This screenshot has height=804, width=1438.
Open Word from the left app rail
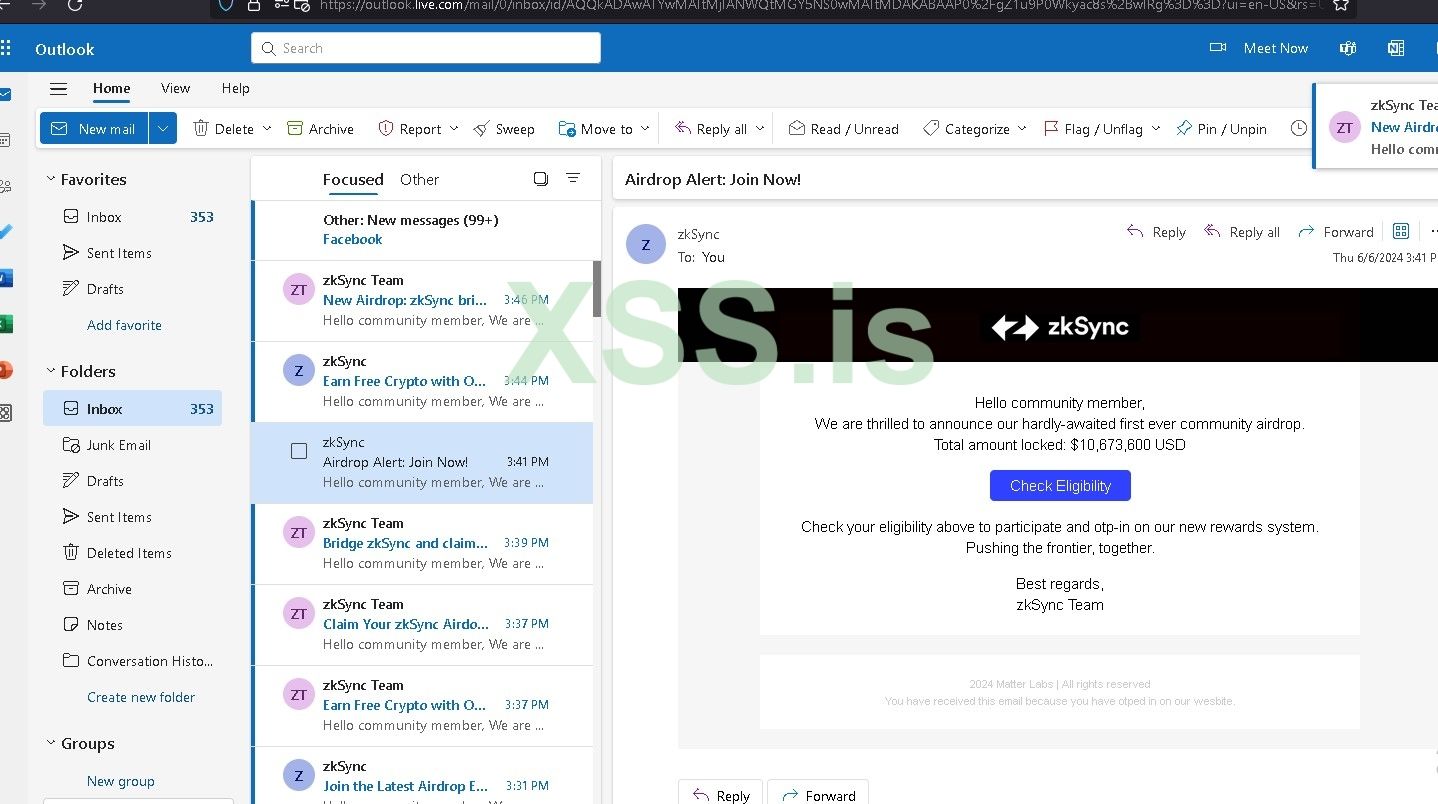(6, 278)
